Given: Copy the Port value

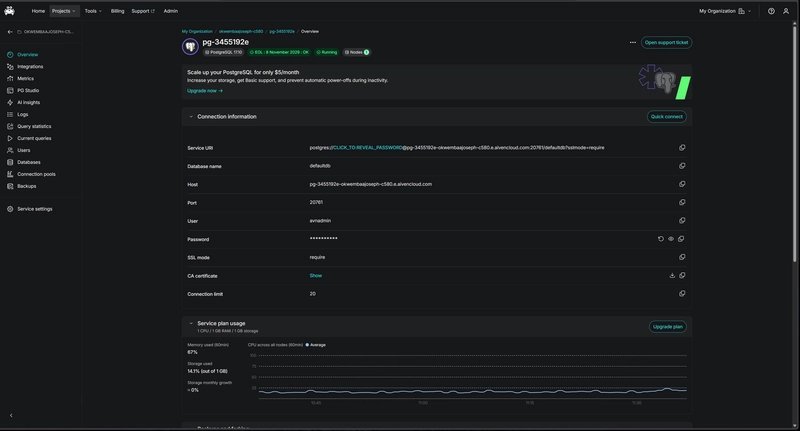Looking at the screenshot, I should [x=682, y=202].
